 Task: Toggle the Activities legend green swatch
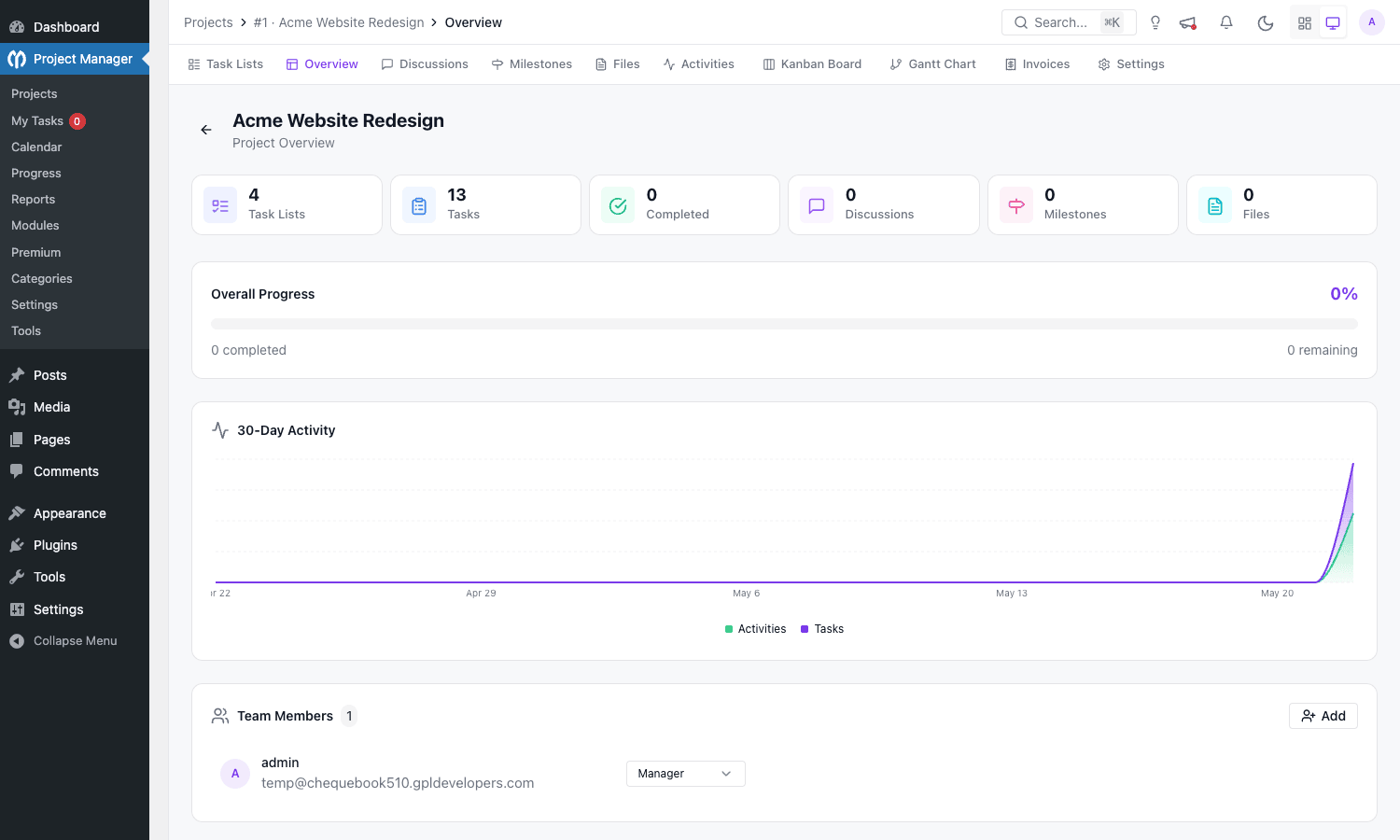pyautogui.click(x=729, y=629)
